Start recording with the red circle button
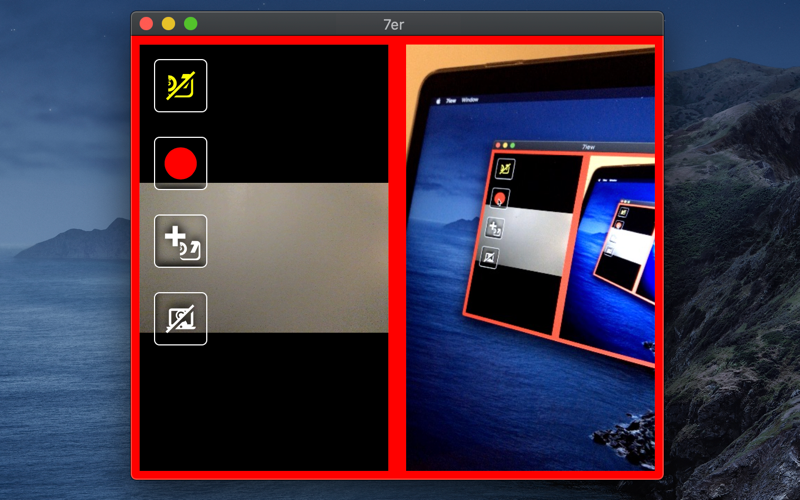Viewport: 800px width, 500px height. pos(181,163)
